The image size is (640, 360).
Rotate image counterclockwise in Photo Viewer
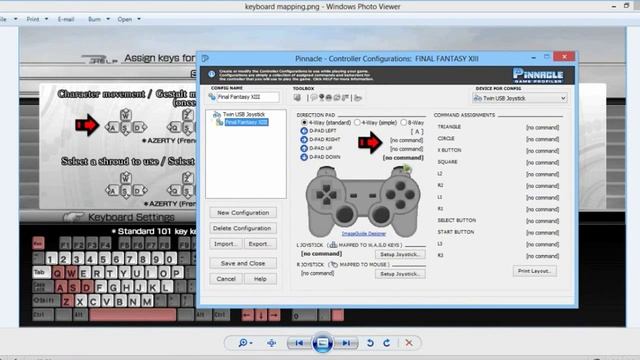tap(370, 343)
